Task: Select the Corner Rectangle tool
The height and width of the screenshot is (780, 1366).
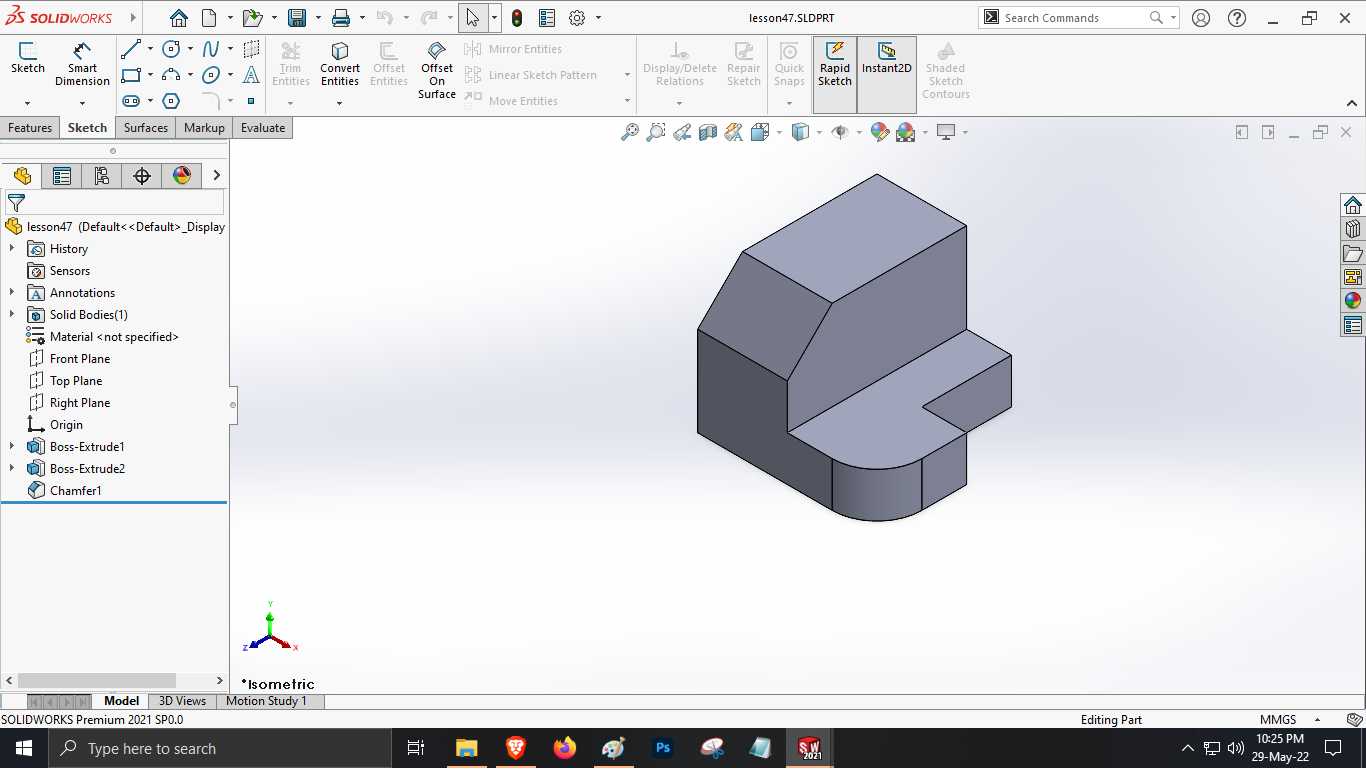Action: [131, 75]
